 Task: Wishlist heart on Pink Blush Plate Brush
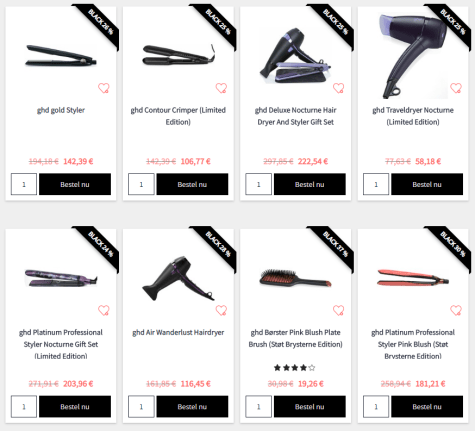[339, 310]
